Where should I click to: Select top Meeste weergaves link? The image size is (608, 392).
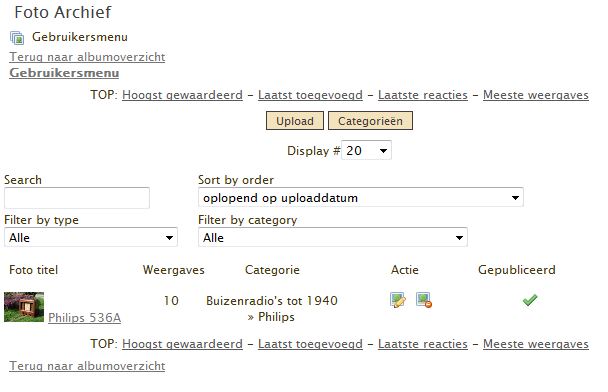tap(536, 95)
